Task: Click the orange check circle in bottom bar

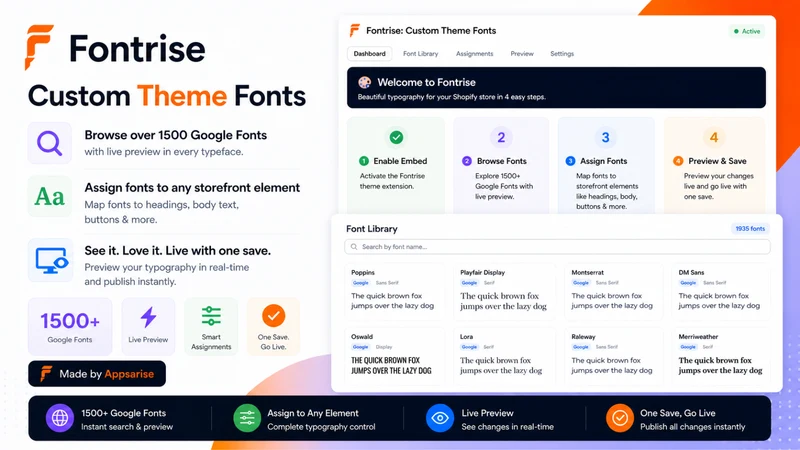Action: click(620, 418)
